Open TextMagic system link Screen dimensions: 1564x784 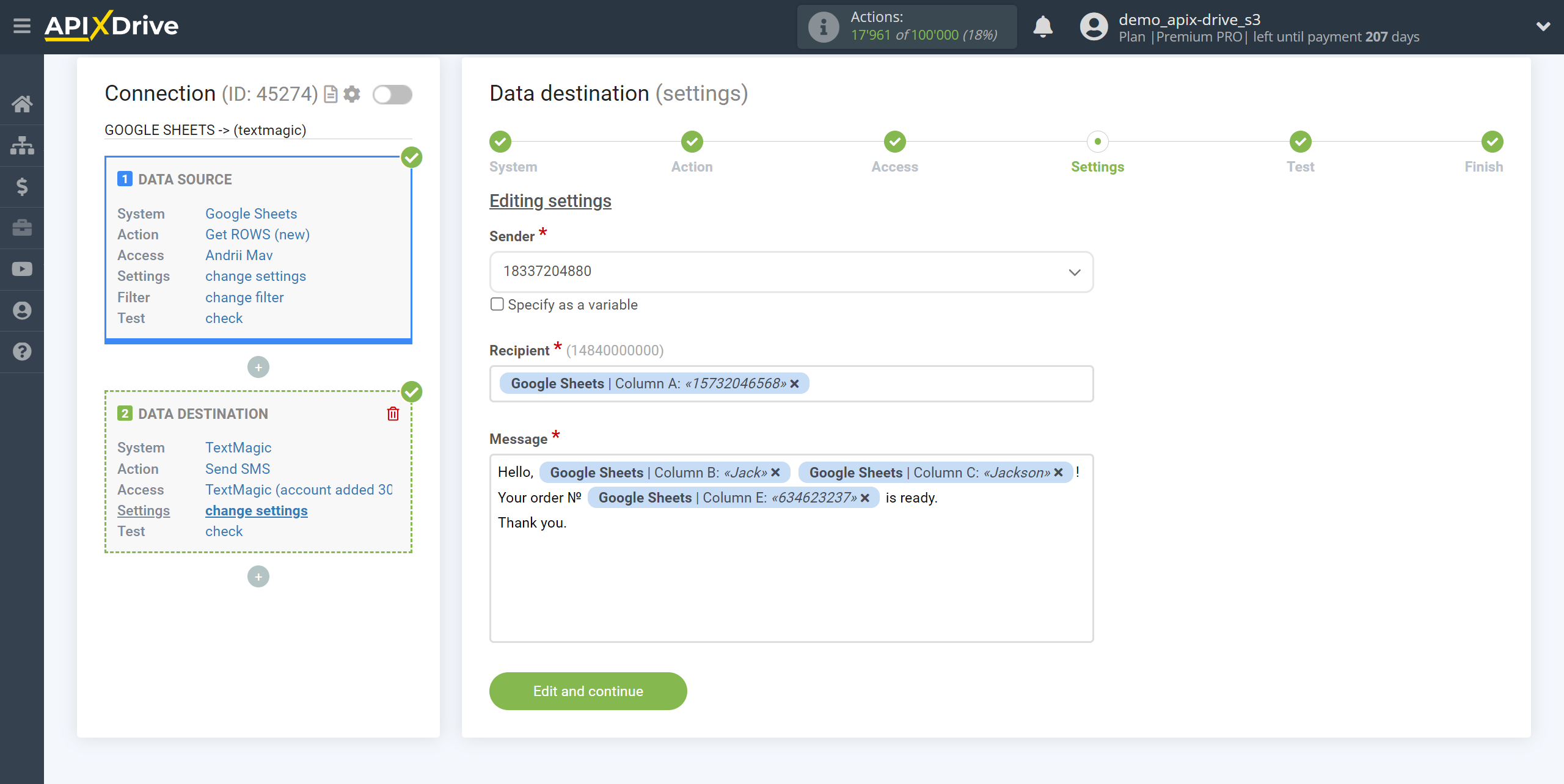tap(238, 448)
